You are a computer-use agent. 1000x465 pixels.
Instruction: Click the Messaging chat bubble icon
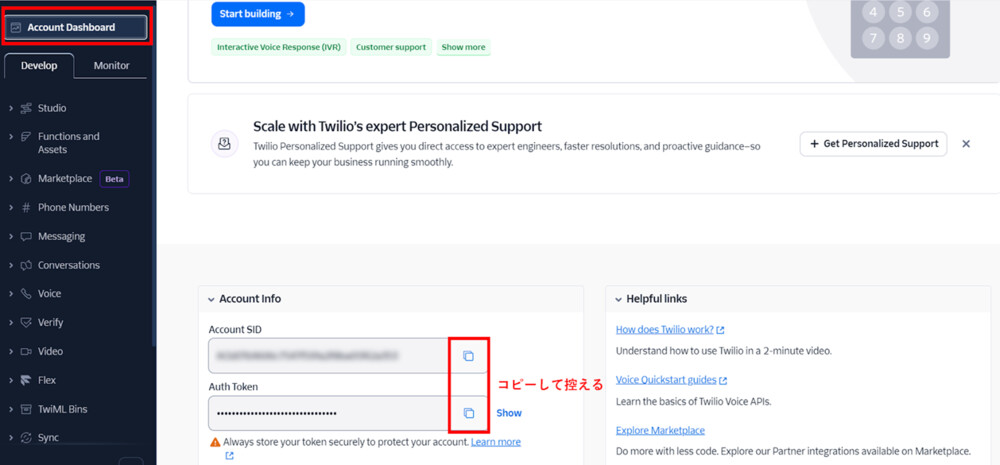pyautogui.click(x=25, y=236)
